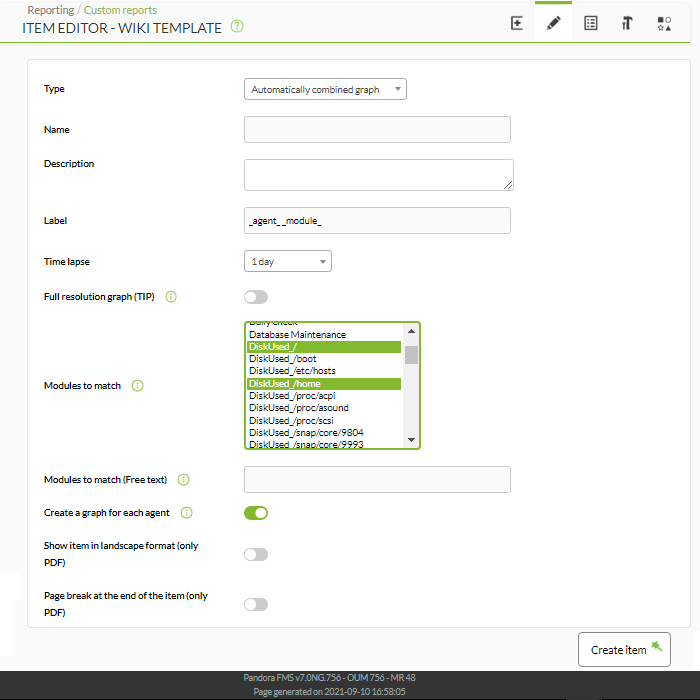
Task: Click module list scrollbar up arrow
Action: click(411, 331)
